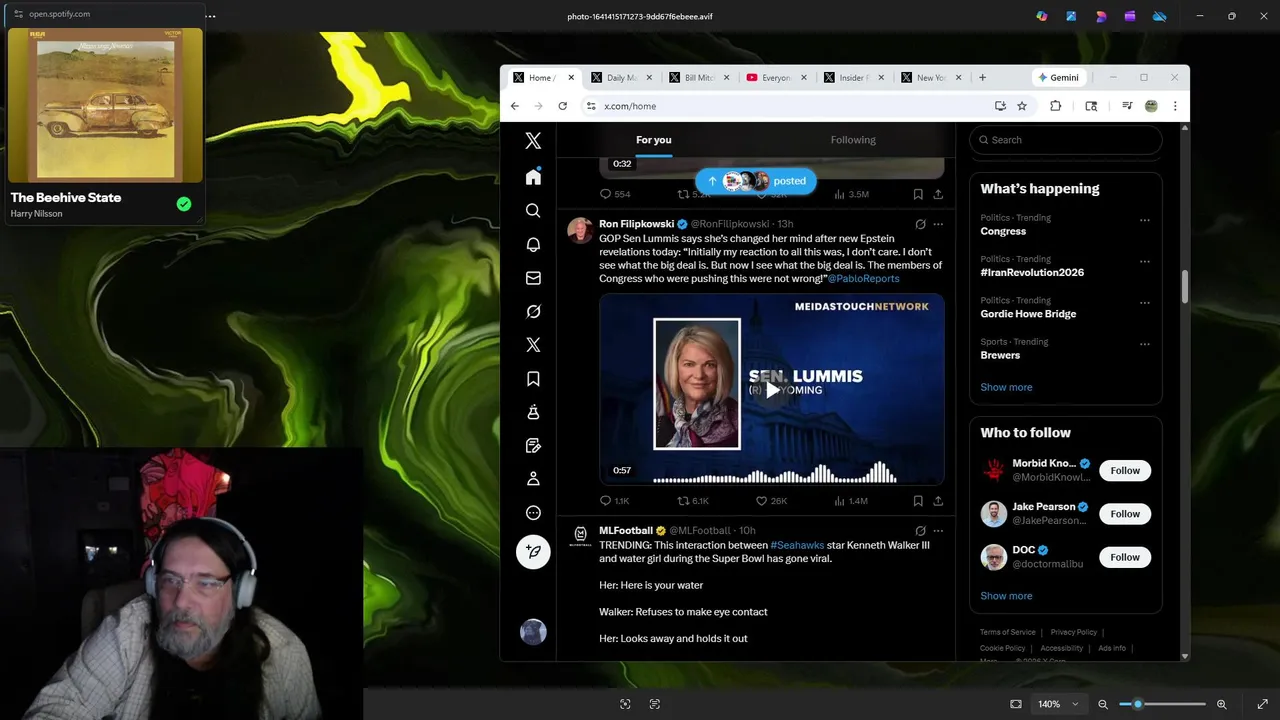Click the Beehive State album thumbnail
This screenshot has width=1280, height=720.
pos(105,105)
